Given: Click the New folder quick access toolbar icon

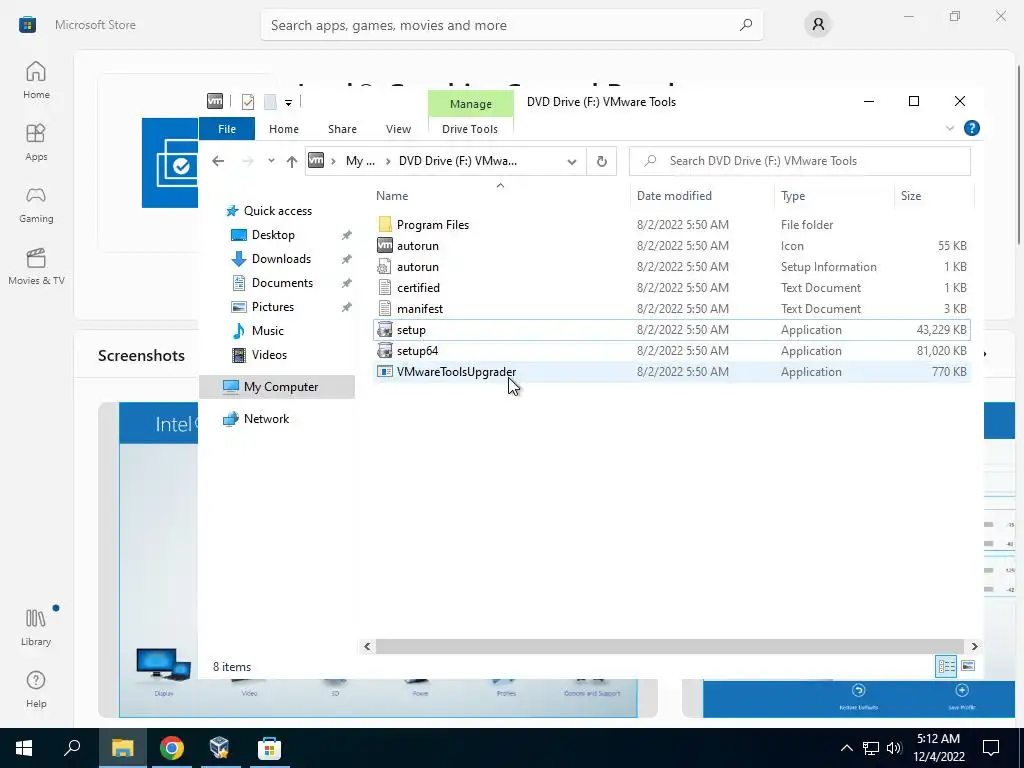Looking at the screenshot, I should pyautogui.click(x=270, y=101).
